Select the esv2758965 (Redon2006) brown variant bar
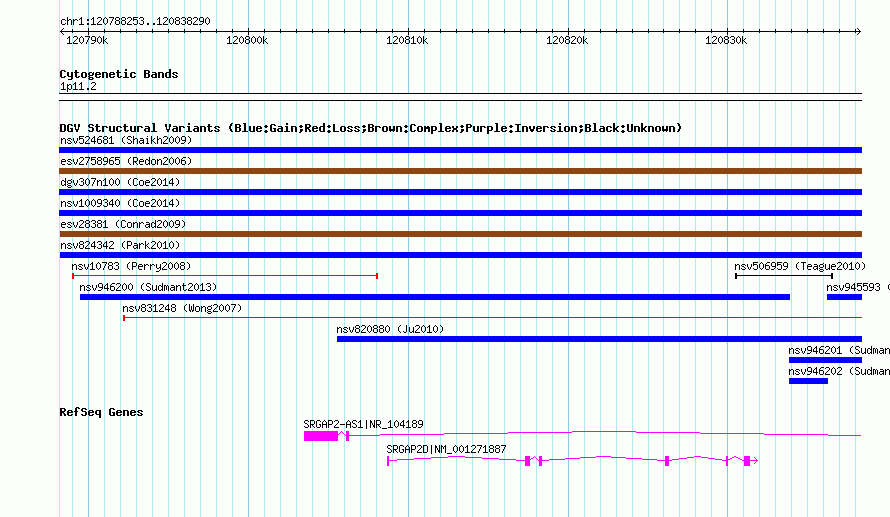Viewport: 890px width, 517px height. [460, 171]
